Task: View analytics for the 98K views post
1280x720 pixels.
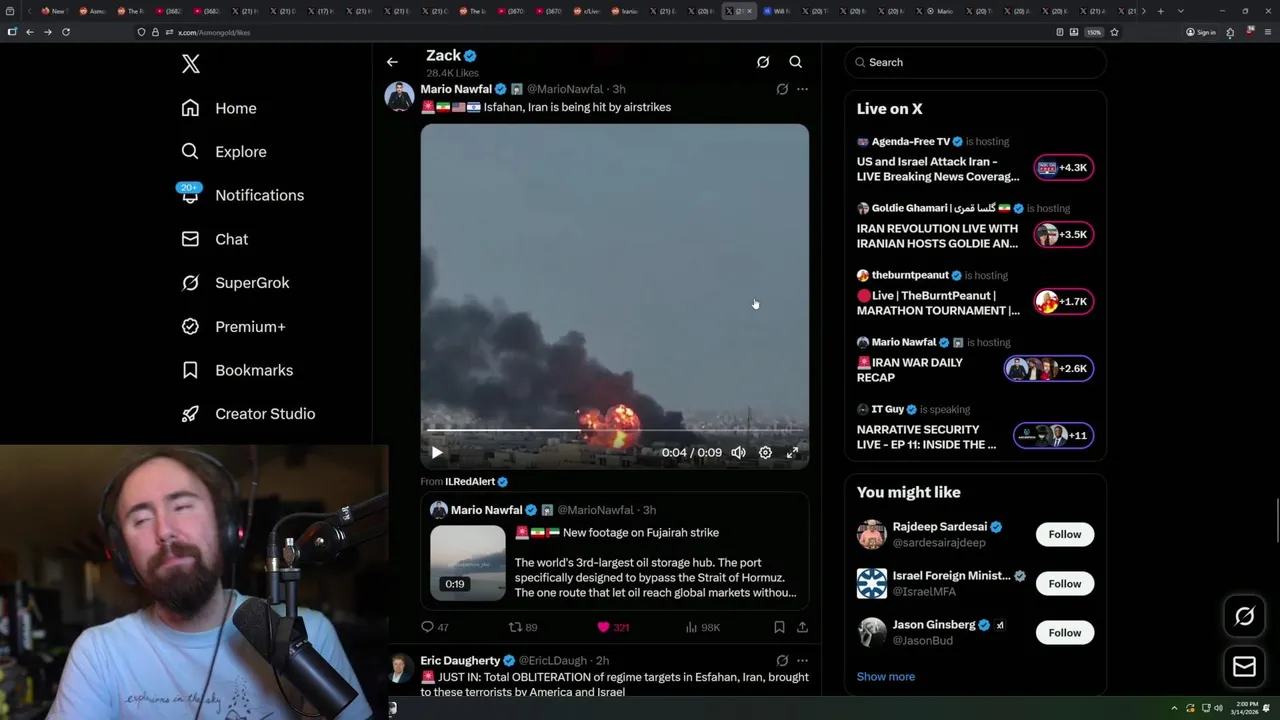Action: pyautogui.click(x=703, y=627)
